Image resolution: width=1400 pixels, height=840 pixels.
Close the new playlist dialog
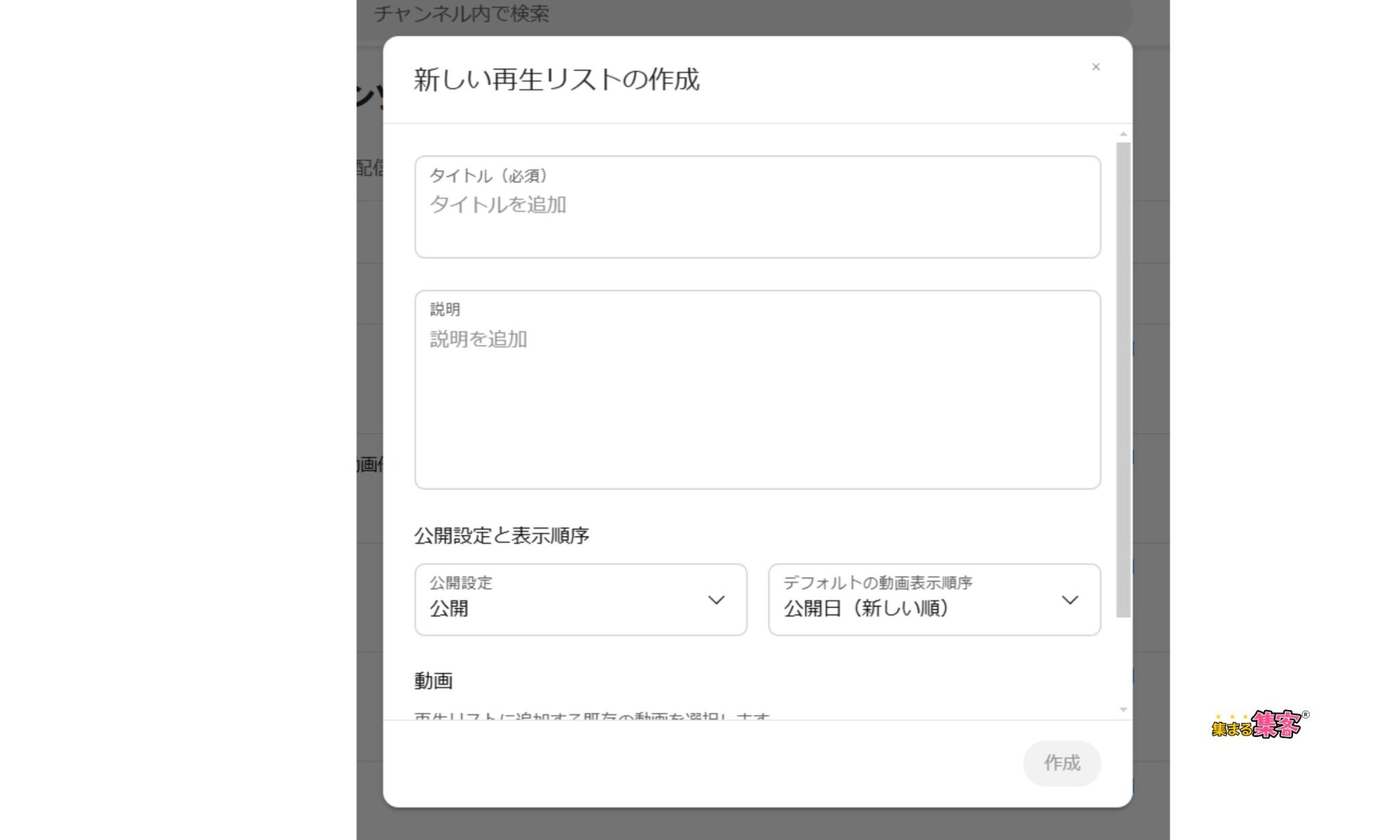point(1096,67)
